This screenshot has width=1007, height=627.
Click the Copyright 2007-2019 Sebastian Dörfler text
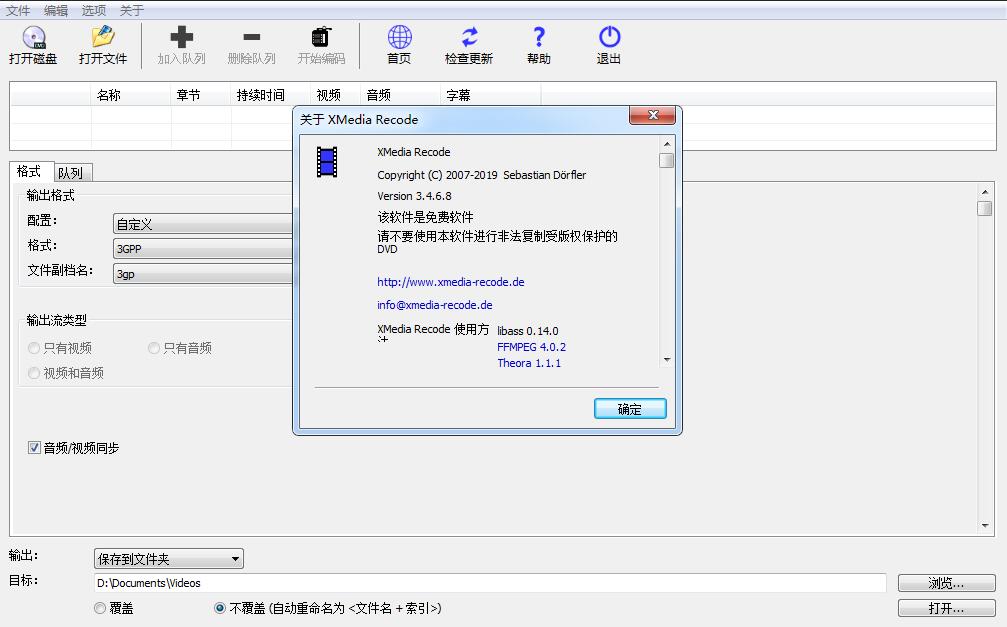click(482, 175)
